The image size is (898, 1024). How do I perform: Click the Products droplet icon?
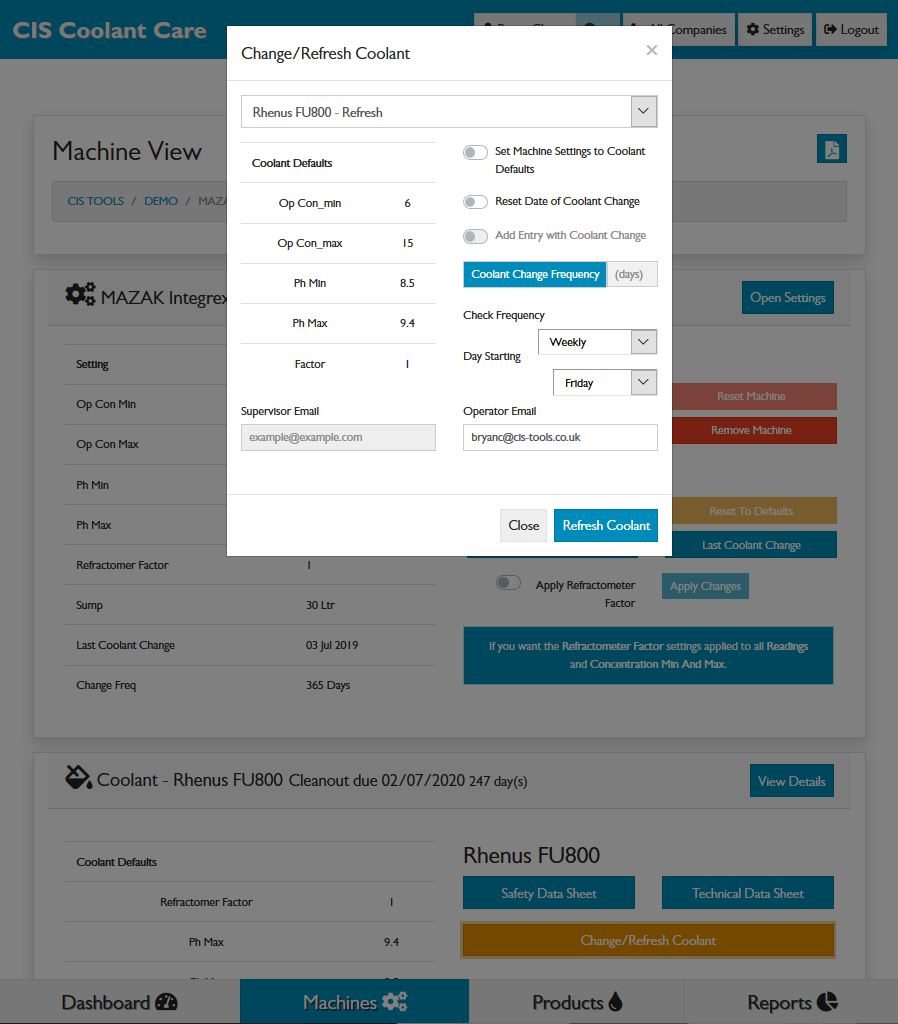(615, 1002)
